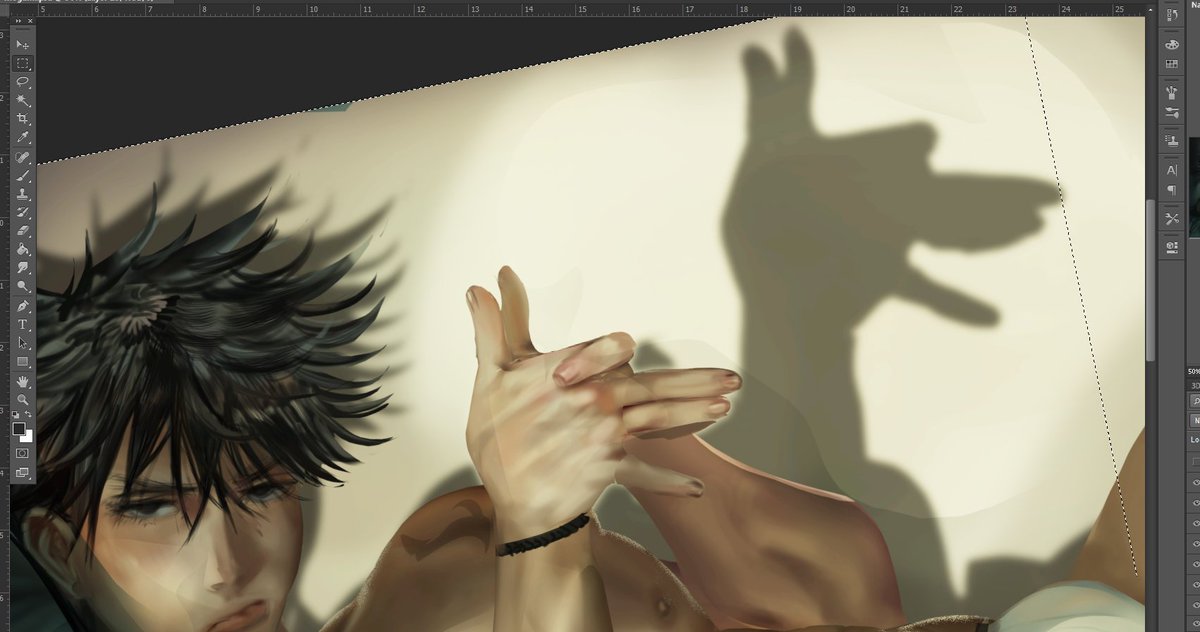
Task: Select the Zoom tool
Action: tap(23, 399)
